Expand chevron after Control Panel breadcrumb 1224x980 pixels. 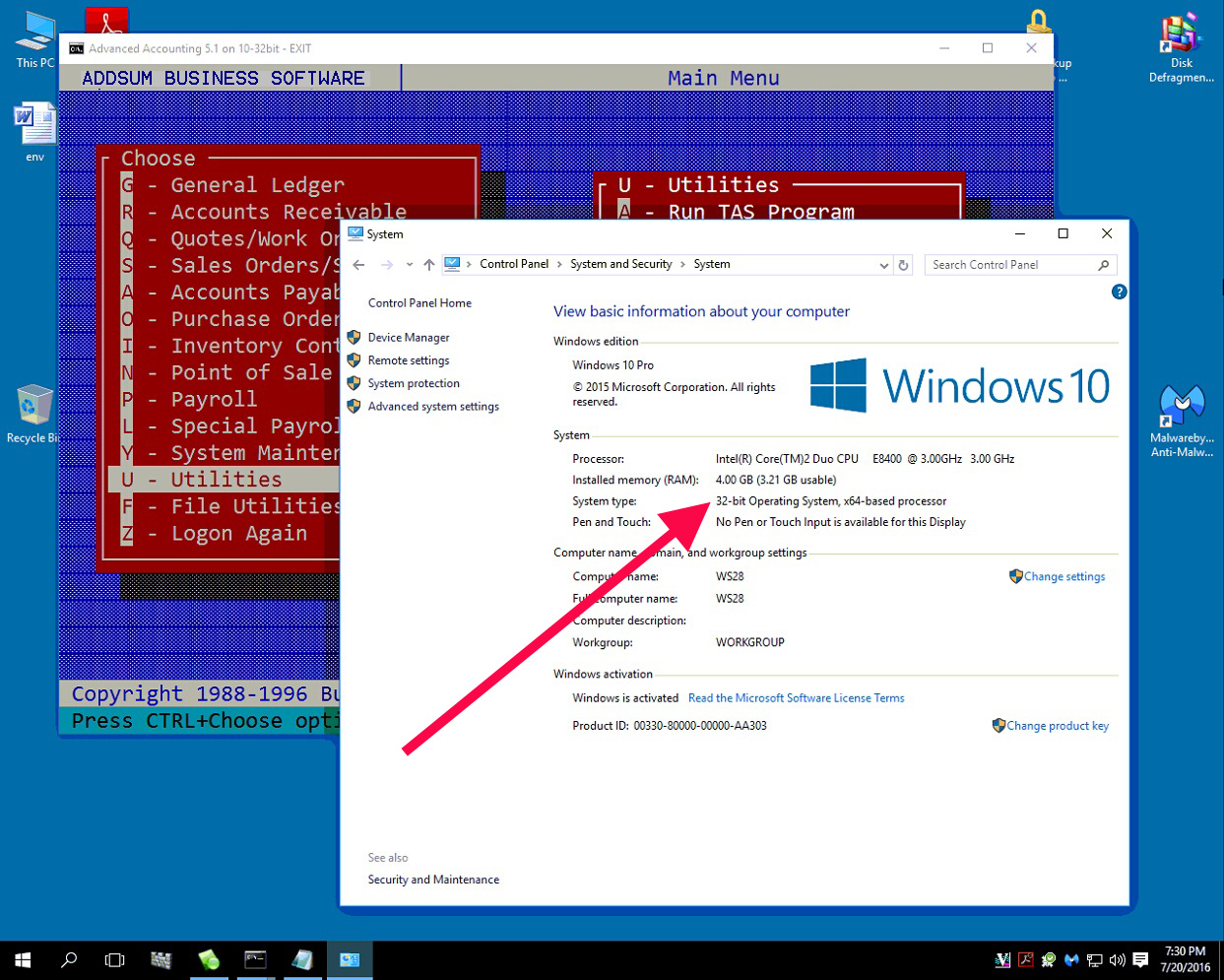559,264
